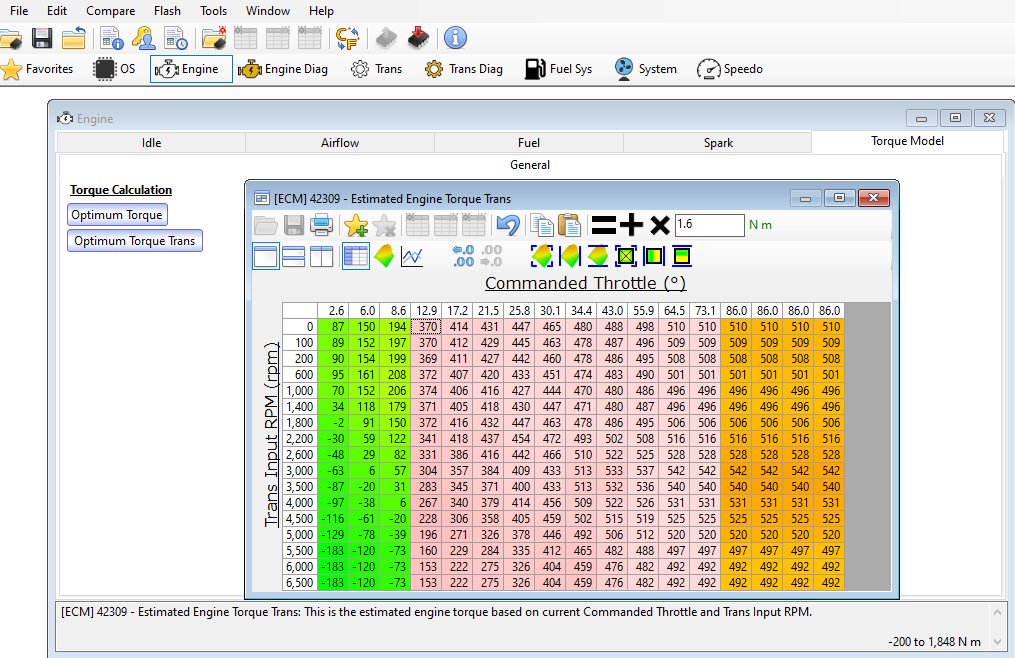This screenshot has width=1015, height=658.
Task: Open the File menu
Action: (x=19, y=10)
